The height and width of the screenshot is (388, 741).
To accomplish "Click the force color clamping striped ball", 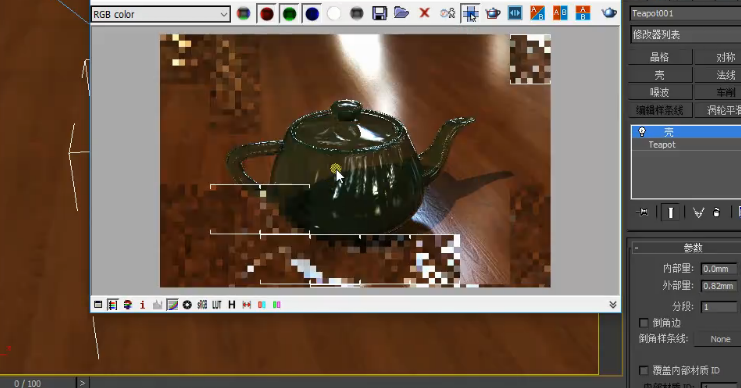I will tap(128, 305).
